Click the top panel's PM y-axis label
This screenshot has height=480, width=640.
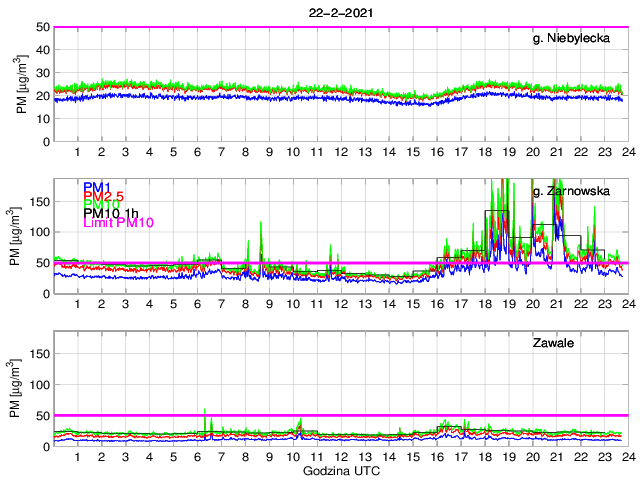coord(22,84)
